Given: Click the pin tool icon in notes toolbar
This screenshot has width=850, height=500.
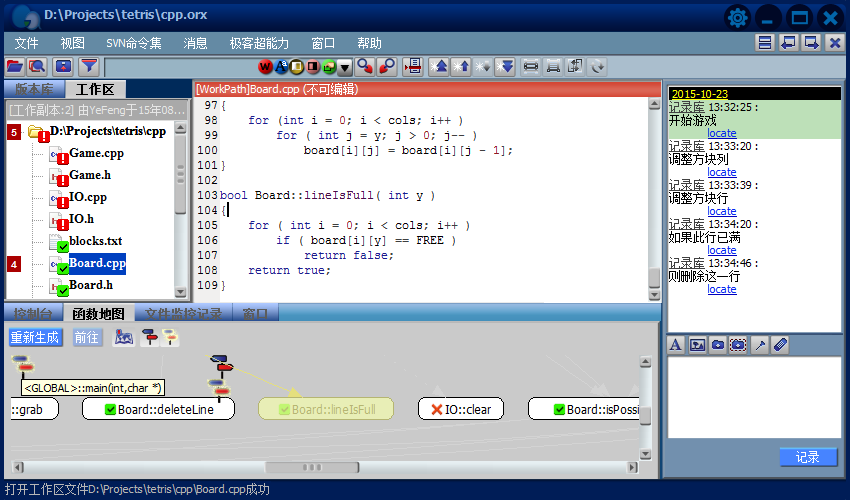Looking at the screenshot, I should click(x=760, y=345).
